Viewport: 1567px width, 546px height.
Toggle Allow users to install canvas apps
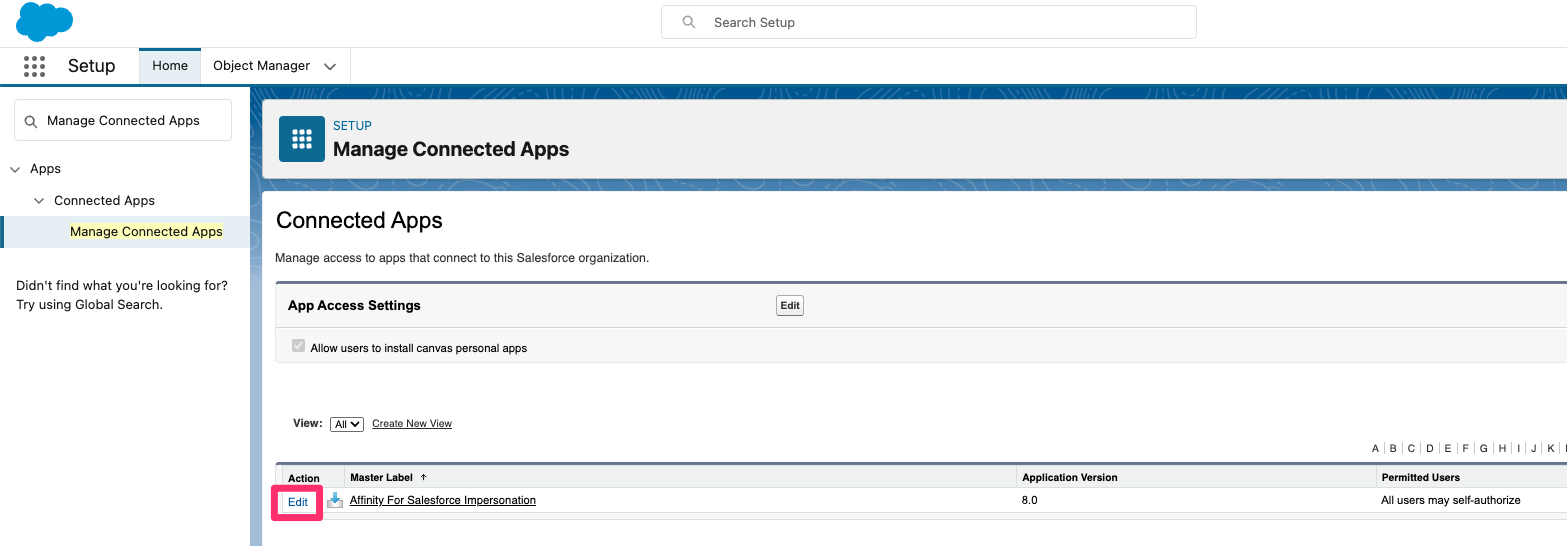298,347
